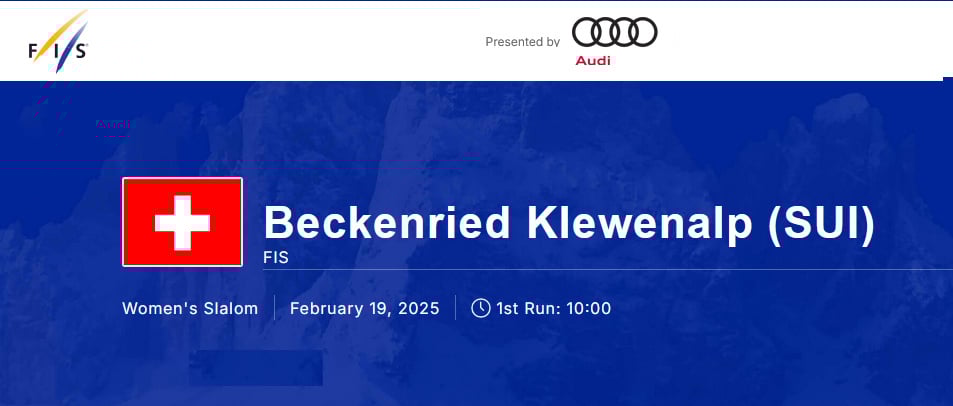Click the horizontal divider under the FIS label
This screenshot has height=406, width=953.
pos(600,269)
